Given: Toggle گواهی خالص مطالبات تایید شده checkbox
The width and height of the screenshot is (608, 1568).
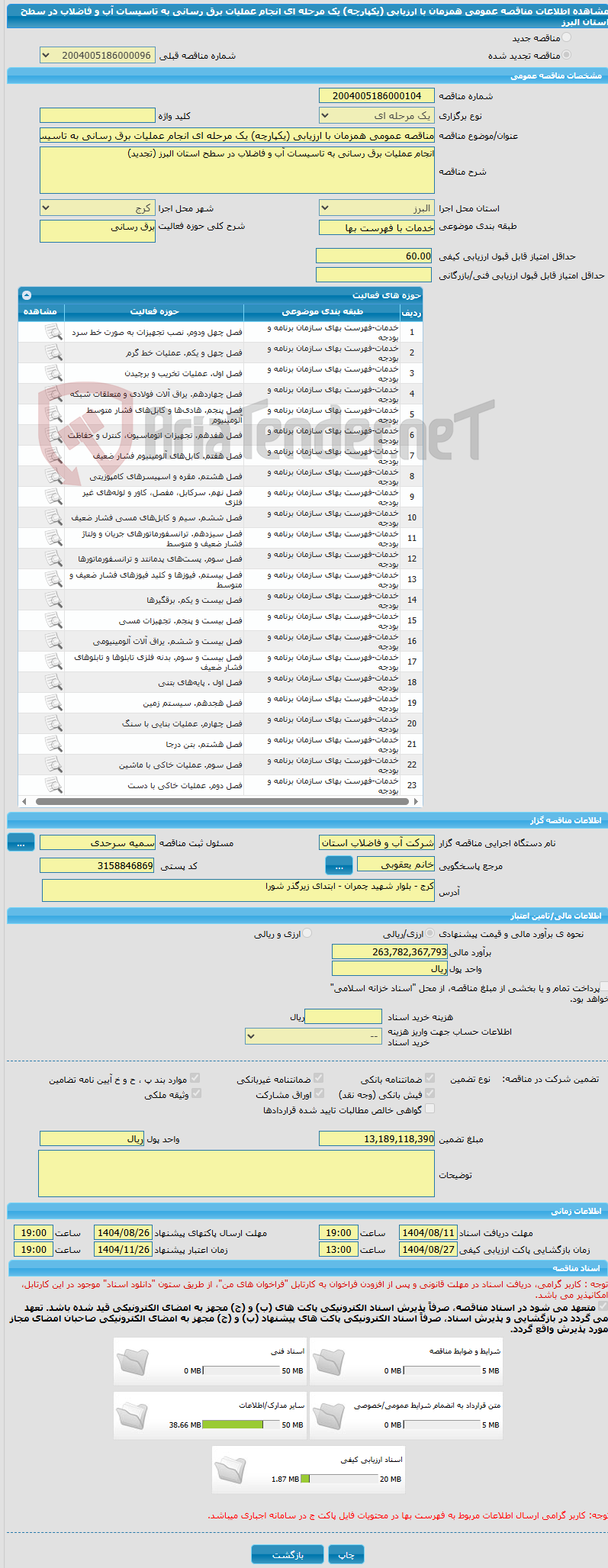Looking at the screenshot, I should point(430,1109).
